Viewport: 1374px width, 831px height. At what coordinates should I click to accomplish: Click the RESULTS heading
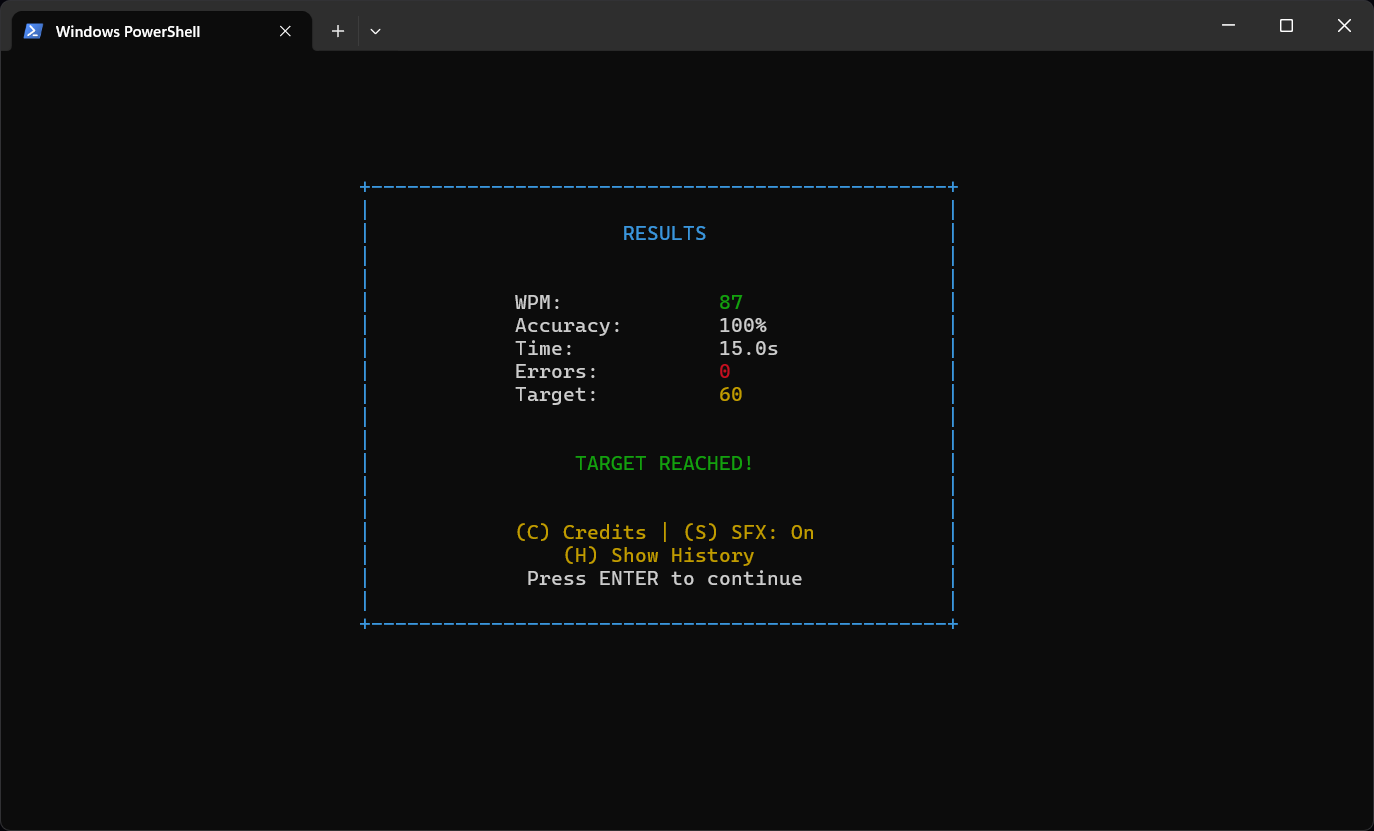pyautogui.click(x=665, y=233)
